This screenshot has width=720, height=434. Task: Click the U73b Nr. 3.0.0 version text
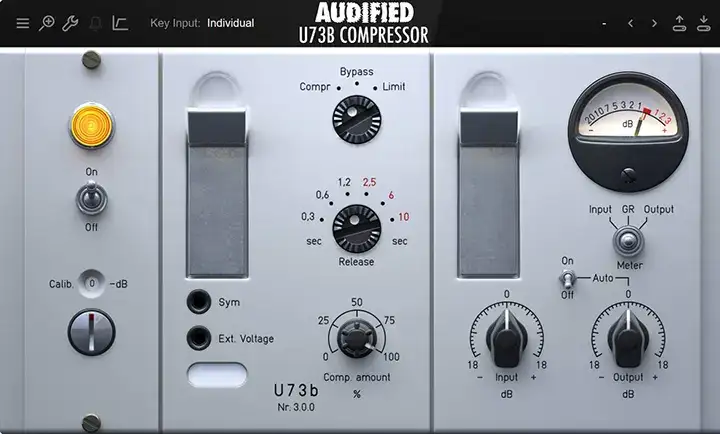click(x=296, y=397)
